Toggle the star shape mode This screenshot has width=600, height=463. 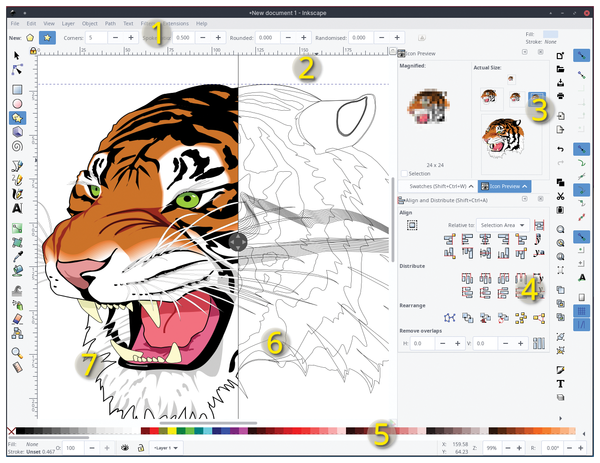click(x=47, y=38)
